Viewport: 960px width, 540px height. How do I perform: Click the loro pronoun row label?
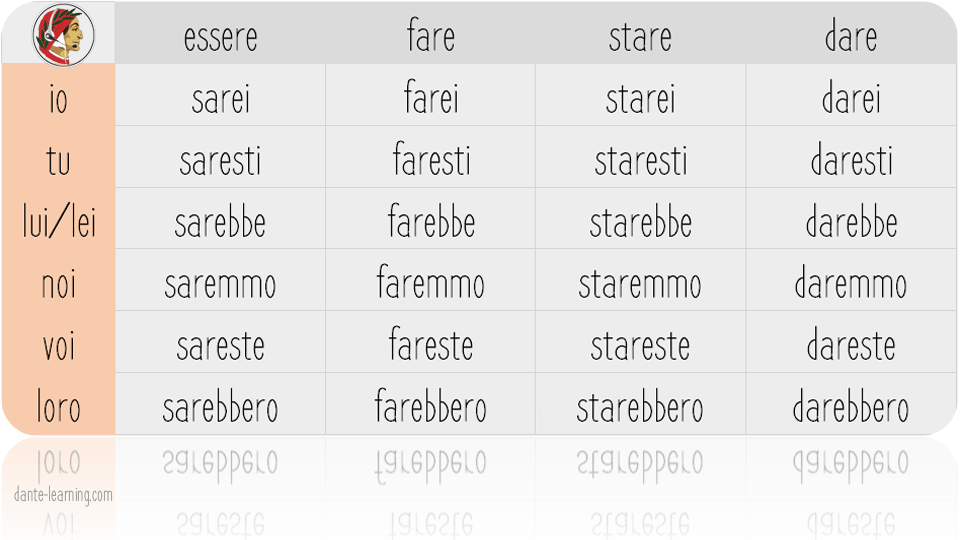59,408
